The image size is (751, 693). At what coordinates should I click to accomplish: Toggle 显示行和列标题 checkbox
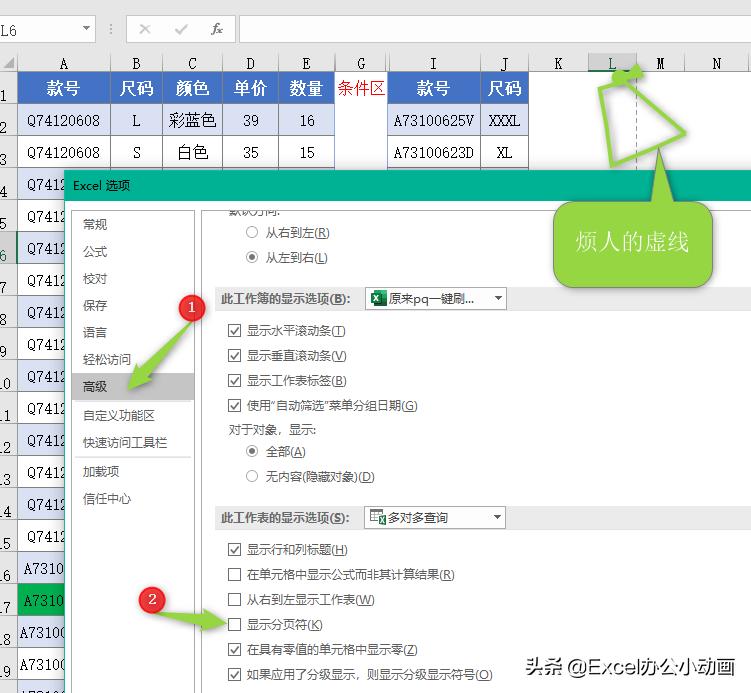[x=234, y=549]
